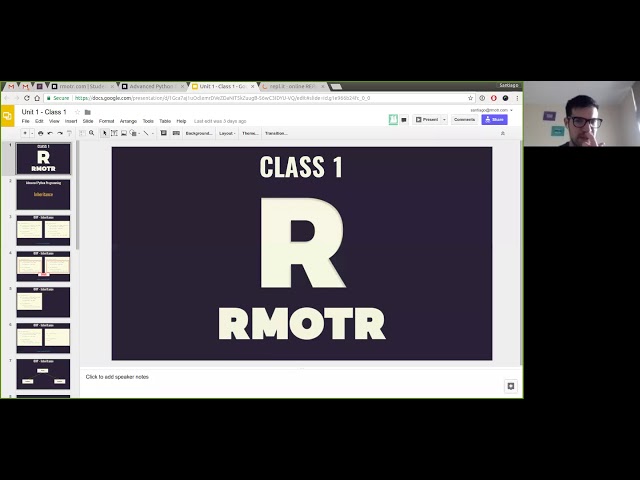Select the shape tool icon

(x=133, y=133)
